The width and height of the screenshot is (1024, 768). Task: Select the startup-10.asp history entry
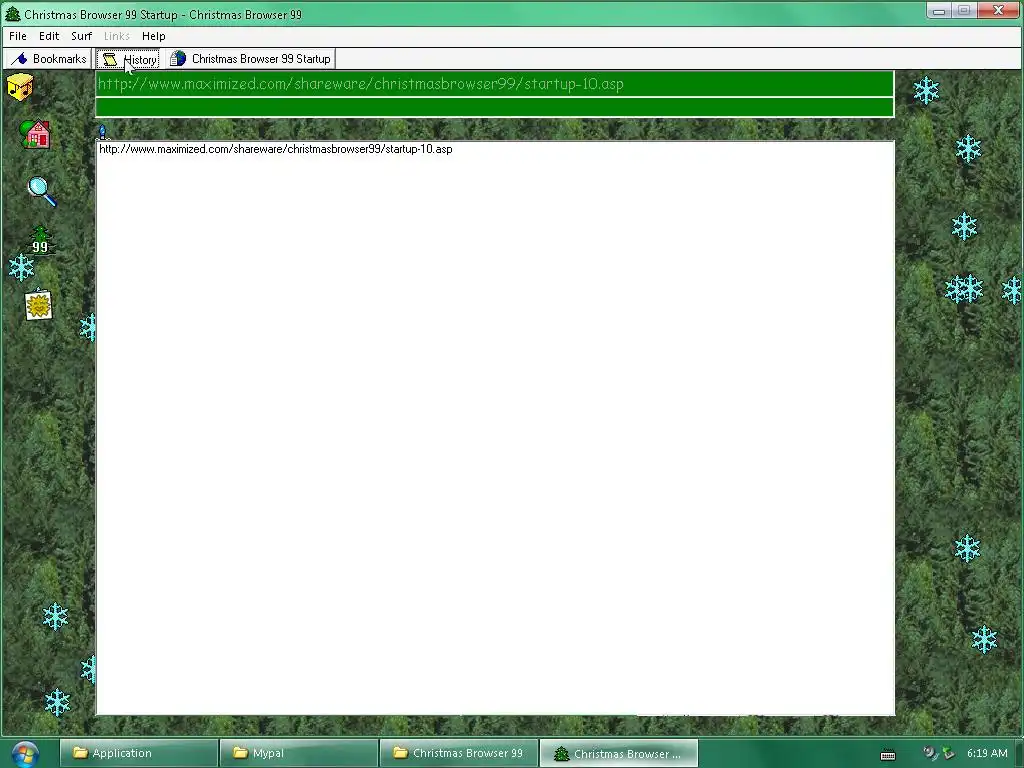tap(276, 149)
